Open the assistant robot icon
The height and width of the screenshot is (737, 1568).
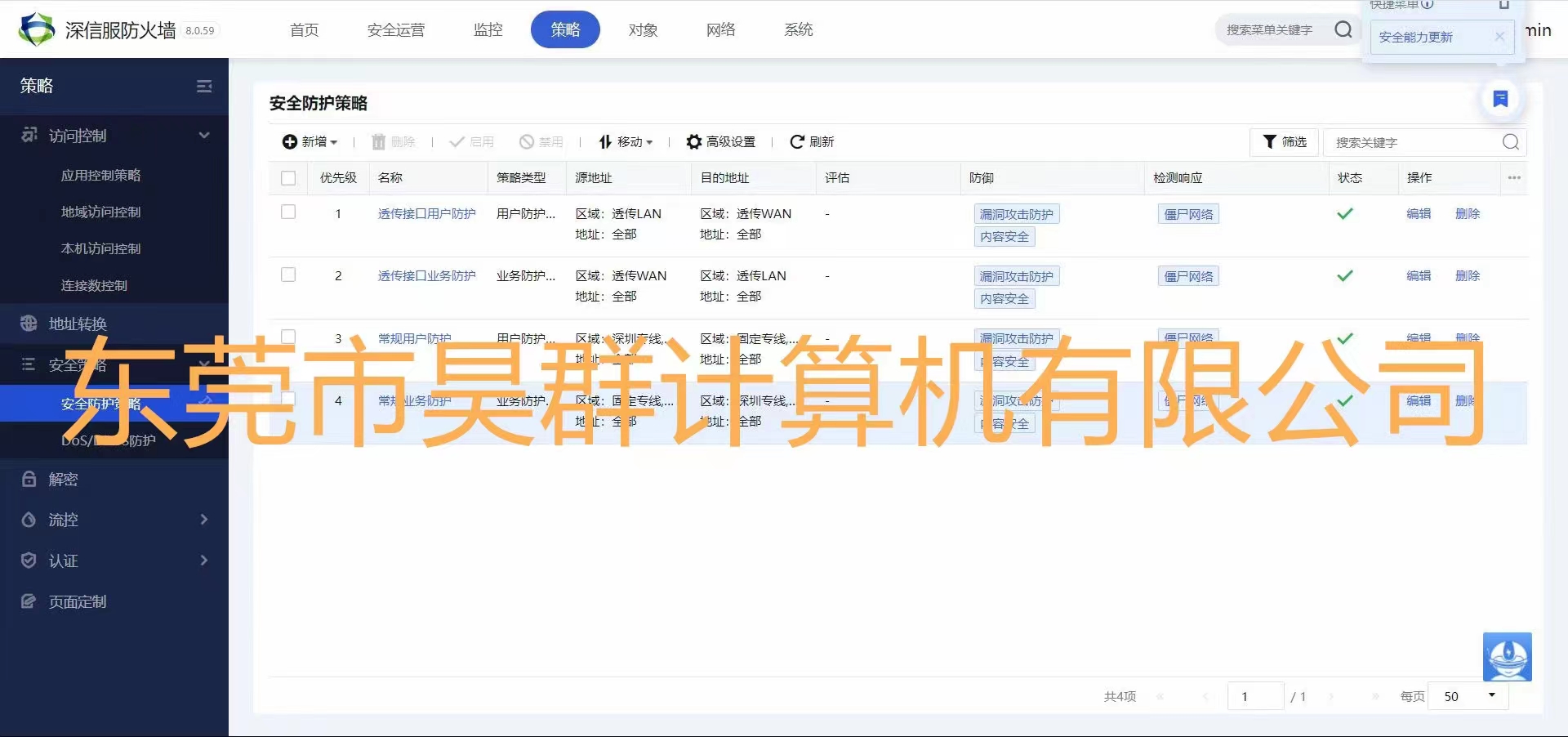click(x=1507, y=656)
